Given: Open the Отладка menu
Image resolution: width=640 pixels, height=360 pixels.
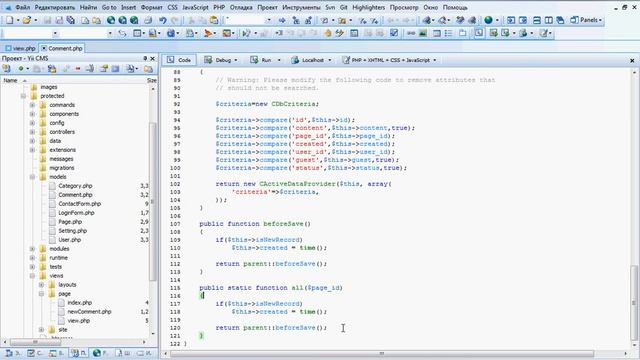Looking at the screenshot, I should tap(241, 7).
